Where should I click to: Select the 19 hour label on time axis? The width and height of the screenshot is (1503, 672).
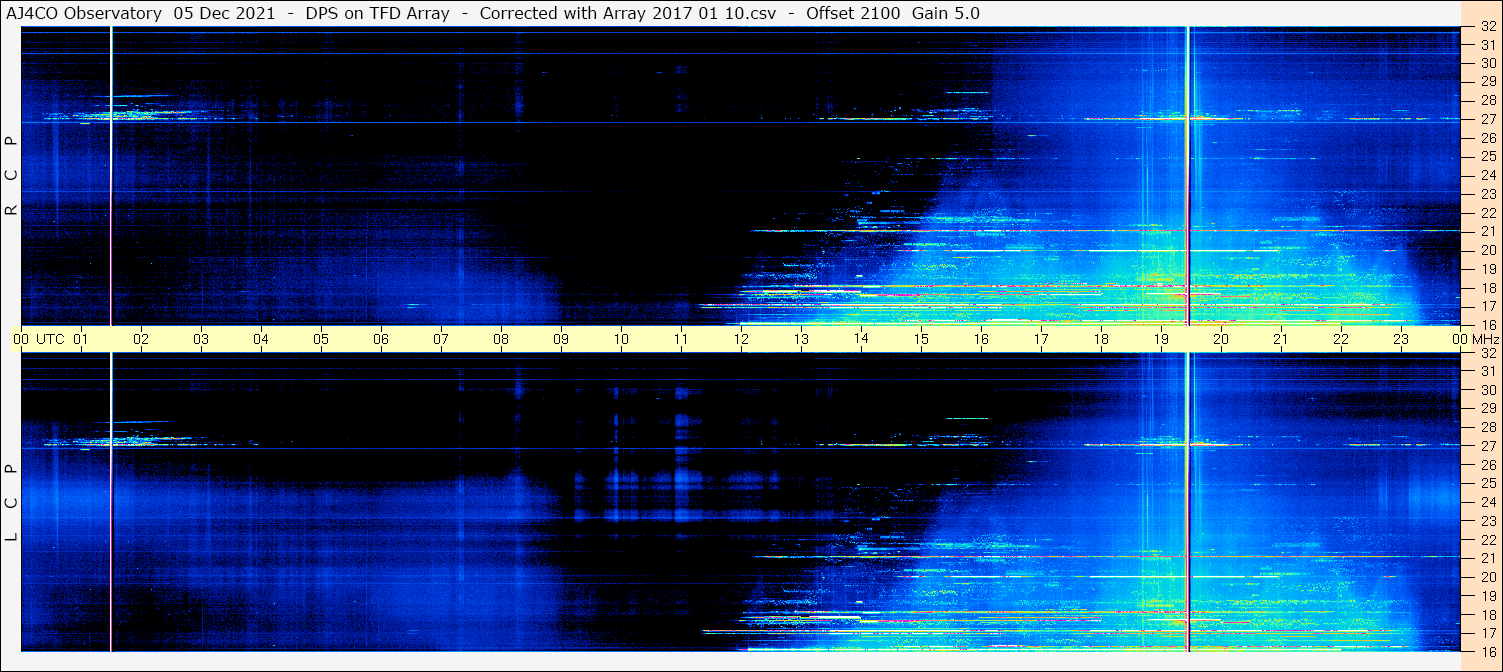(1161, 339)
